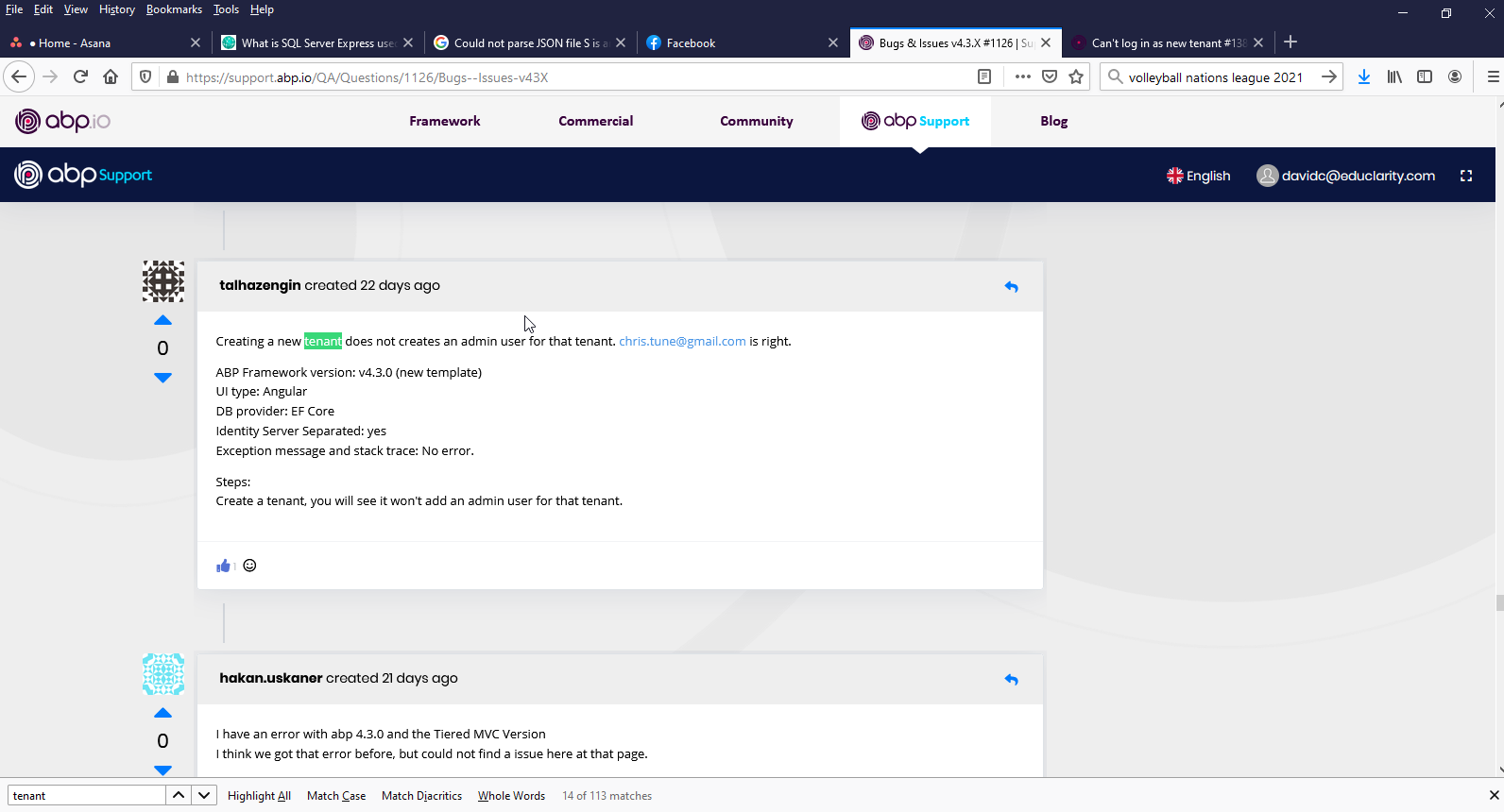1504x812 pixels.
Task: Go to Commercial navigation link
Action: tap(595, 121)
